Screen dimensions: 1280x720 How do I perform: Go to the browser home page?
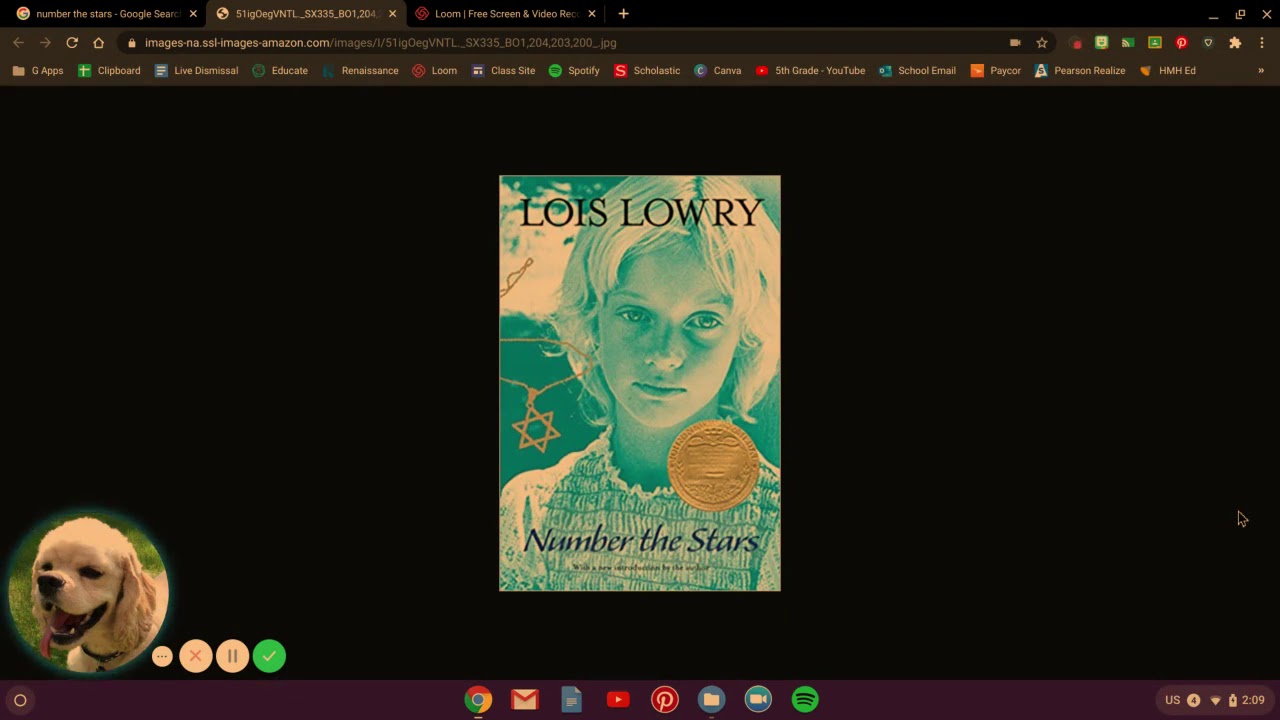(x=98, y=43)
